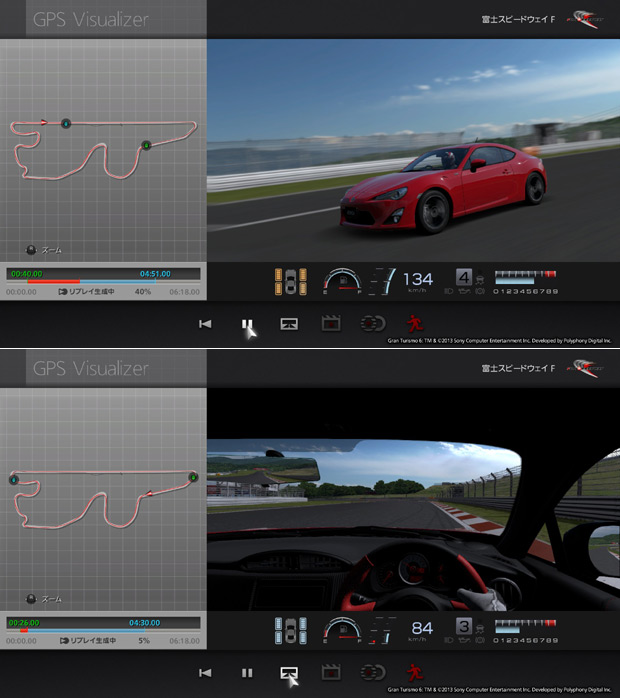Click highlighted camera view icon in cockpit replay

288,673
